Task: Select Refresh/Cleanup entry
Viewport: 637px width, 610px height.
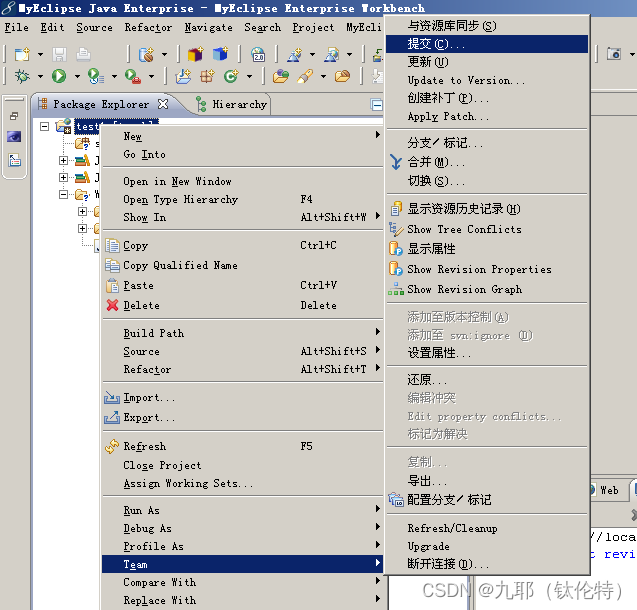Action: pos(487,528)
